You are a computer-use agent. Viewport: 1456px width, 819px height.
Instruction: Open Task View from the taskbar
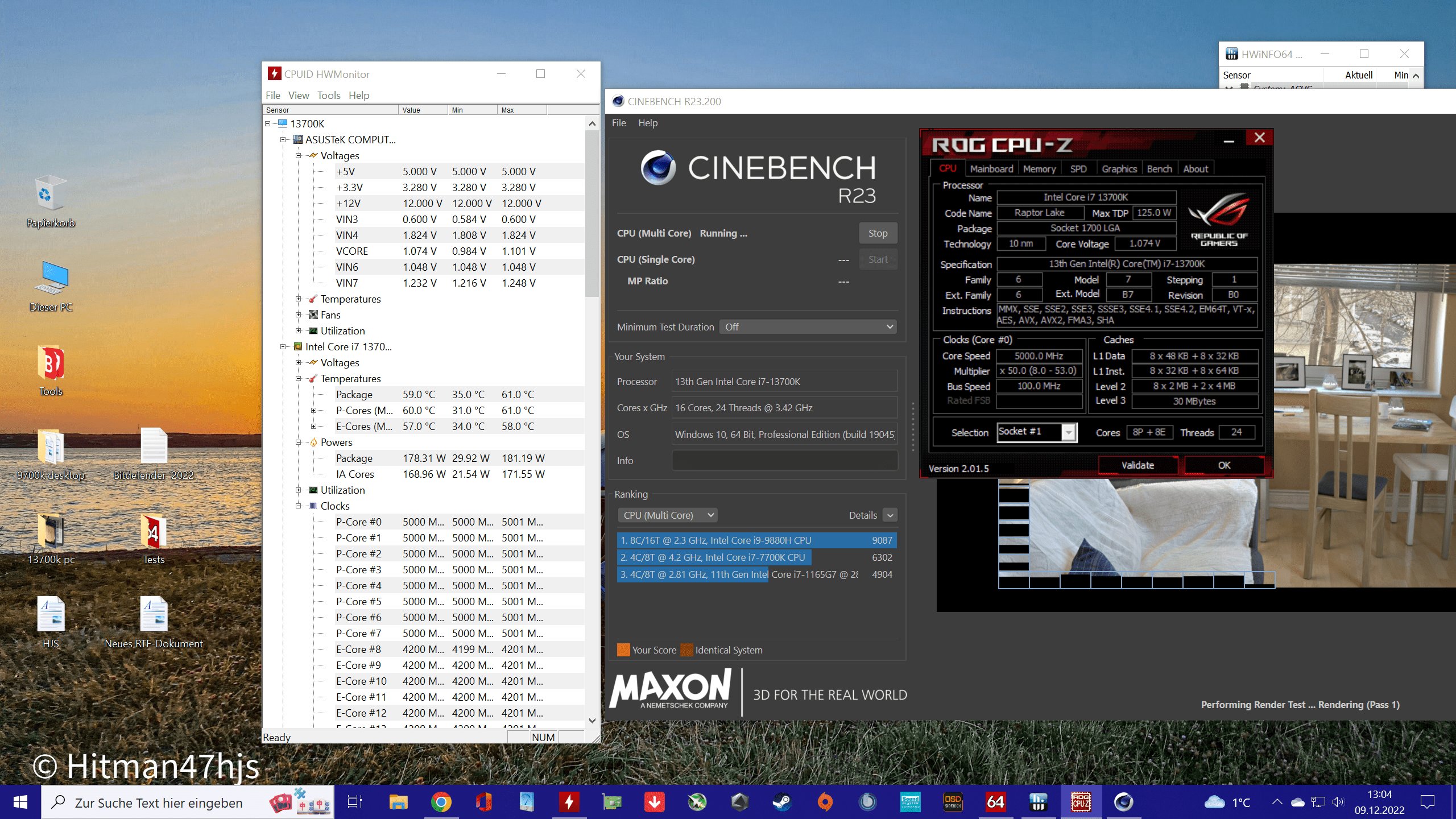point(355,802)
